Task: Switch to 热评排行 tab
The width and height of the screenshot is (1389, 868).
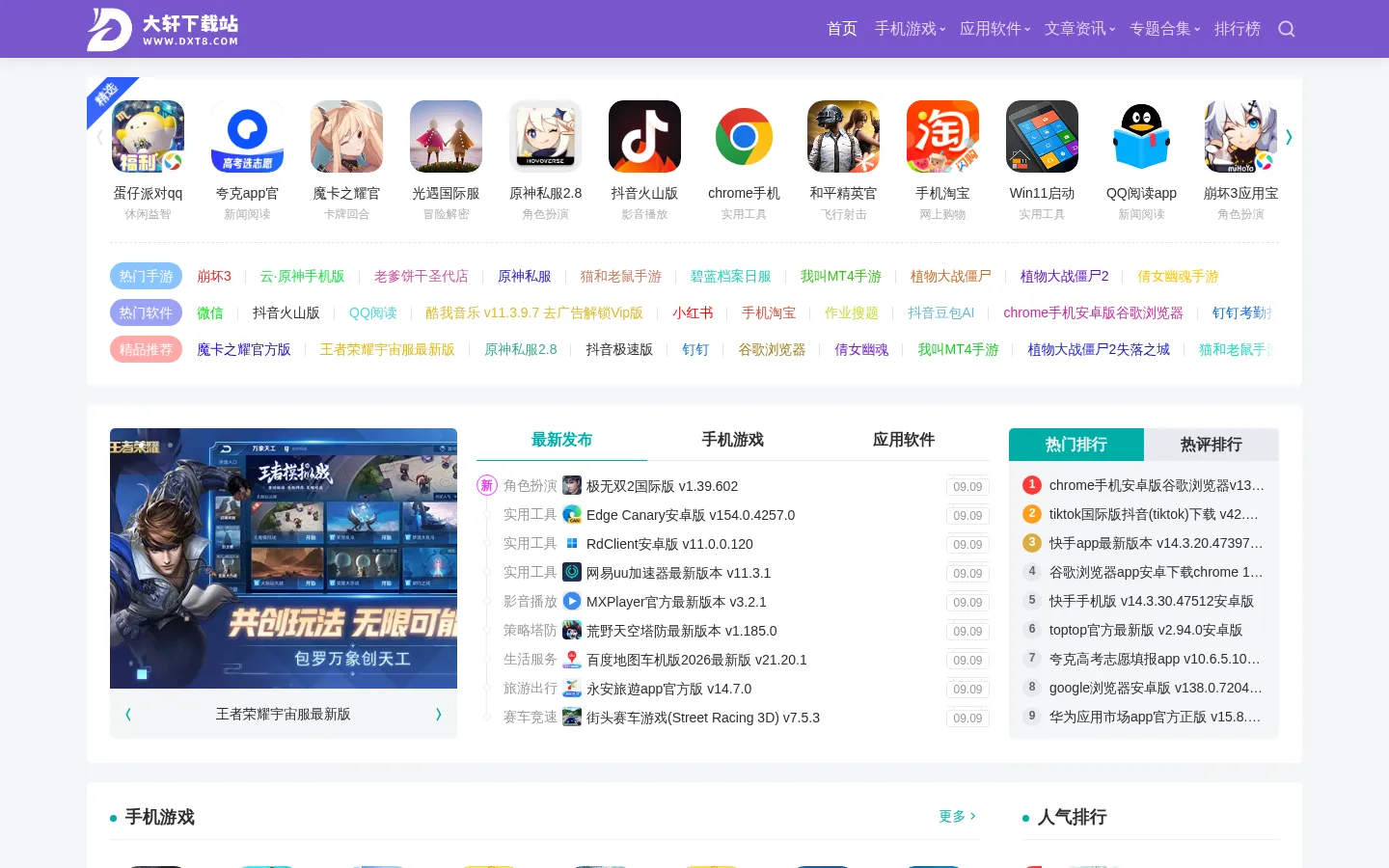Action: click(x=1212, y=445)
